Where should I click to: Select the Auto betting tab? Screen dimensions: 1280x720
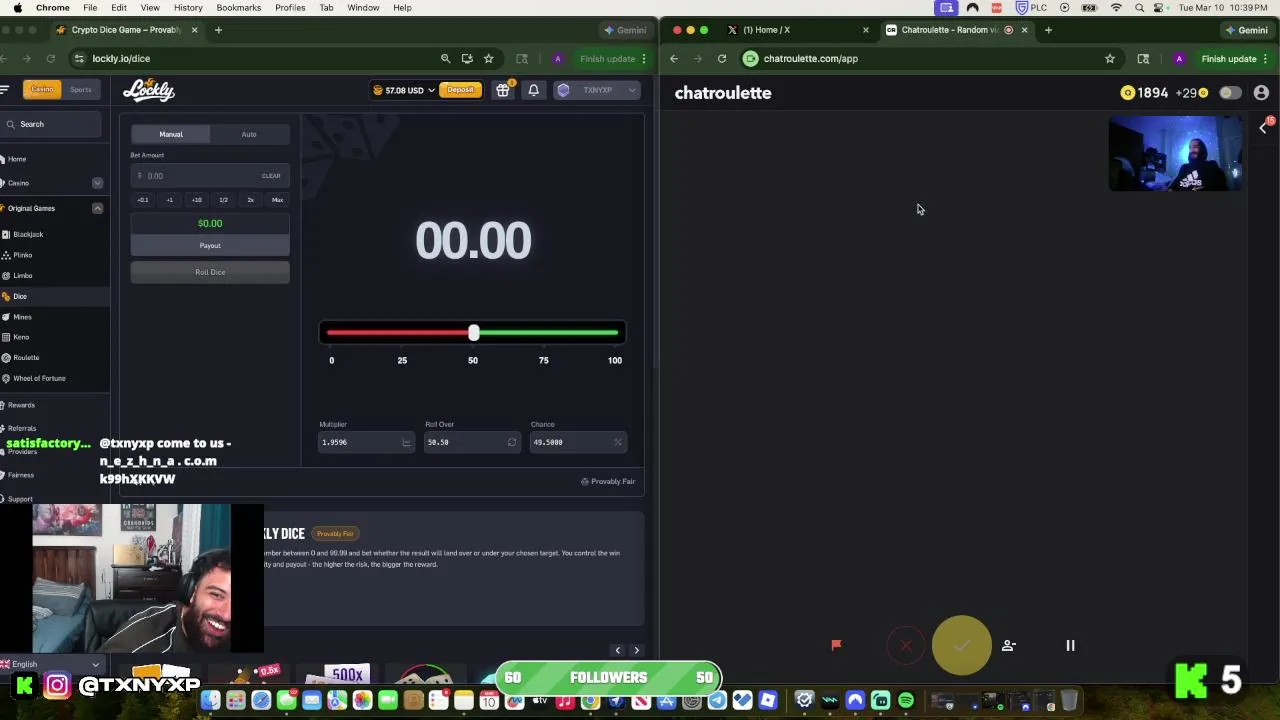(x=249, y=134)
